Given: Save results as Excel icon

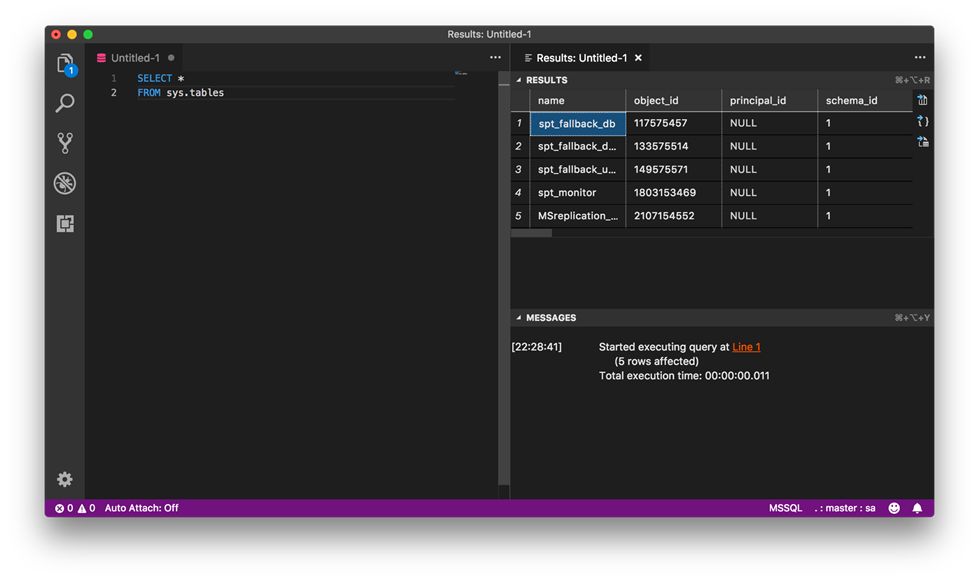Looking at the screenshot, I should coord(923,142).
